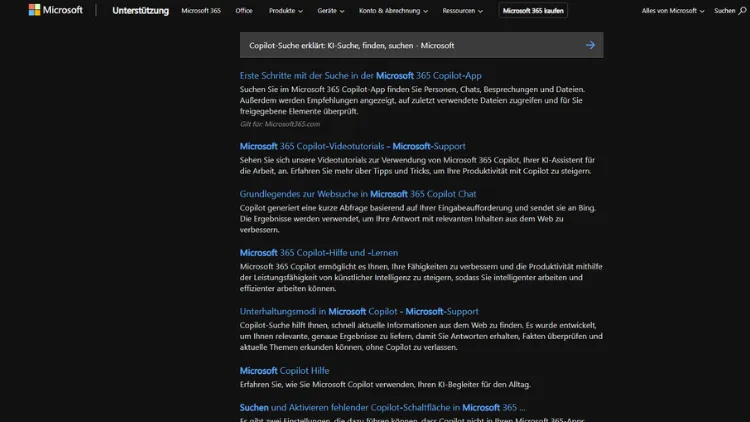The image size is (750, 422).
Task: Open Microsoft 365 Copilot-Hilfe und -Lernen
Action: point(319,253)
